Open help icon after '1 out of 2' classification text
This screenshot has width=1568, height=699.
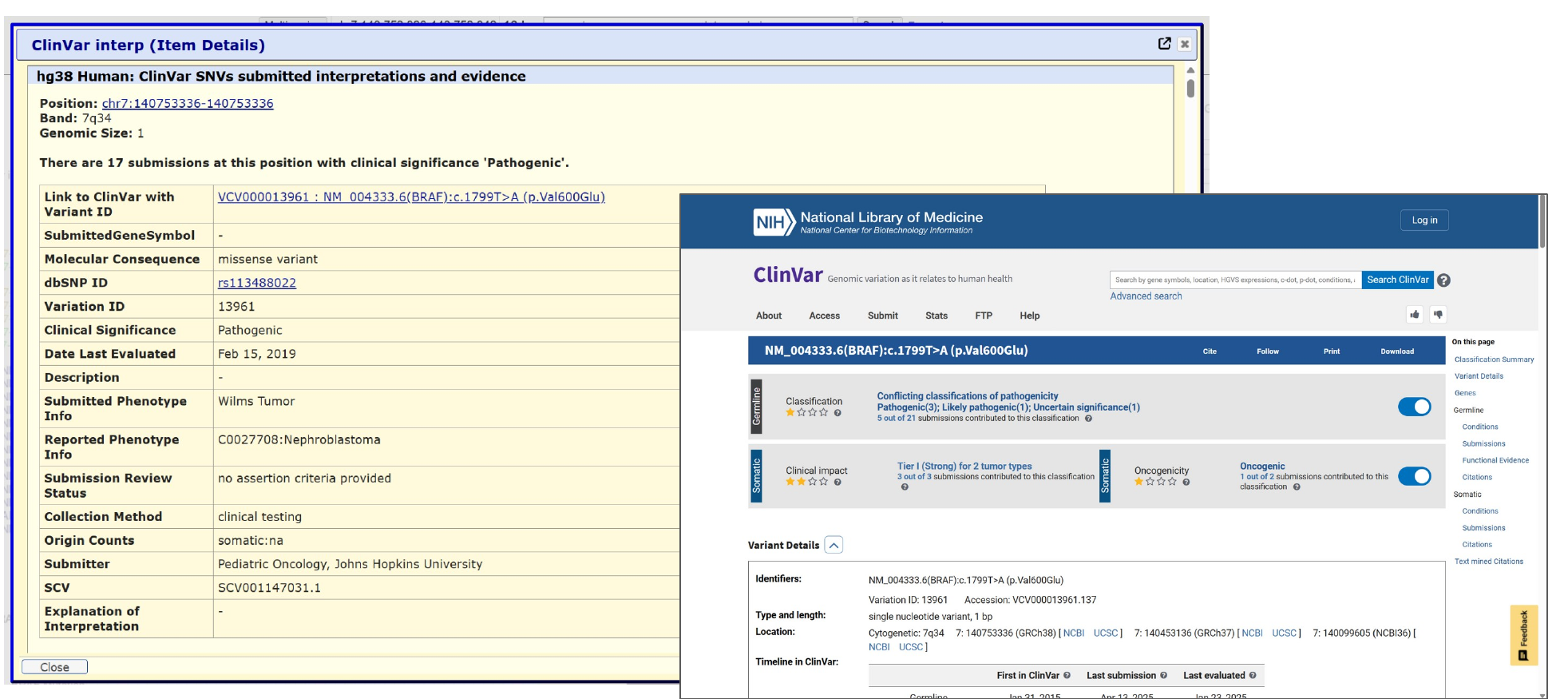point(1297,487)
